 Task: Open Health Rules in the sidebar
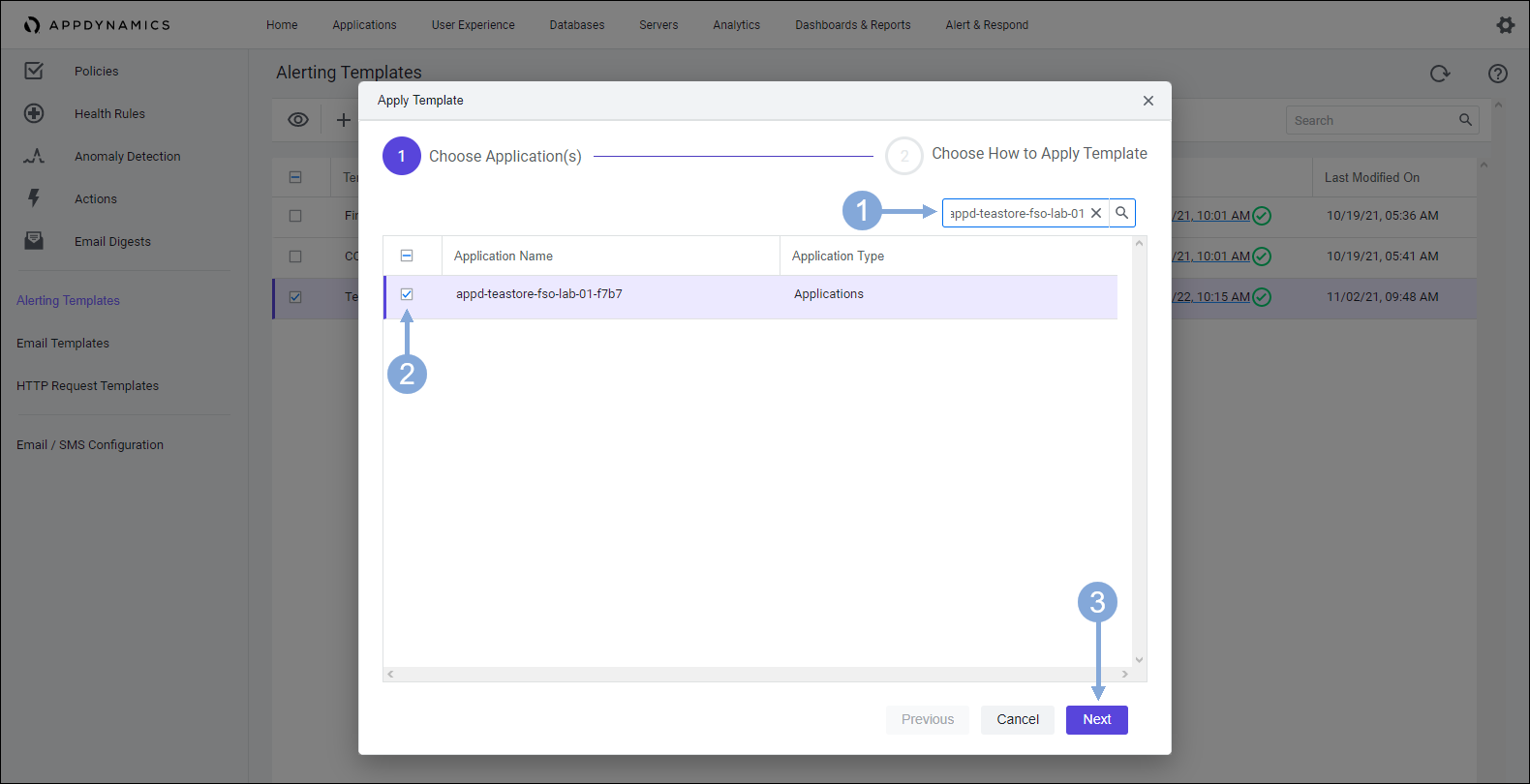(109, 114)
